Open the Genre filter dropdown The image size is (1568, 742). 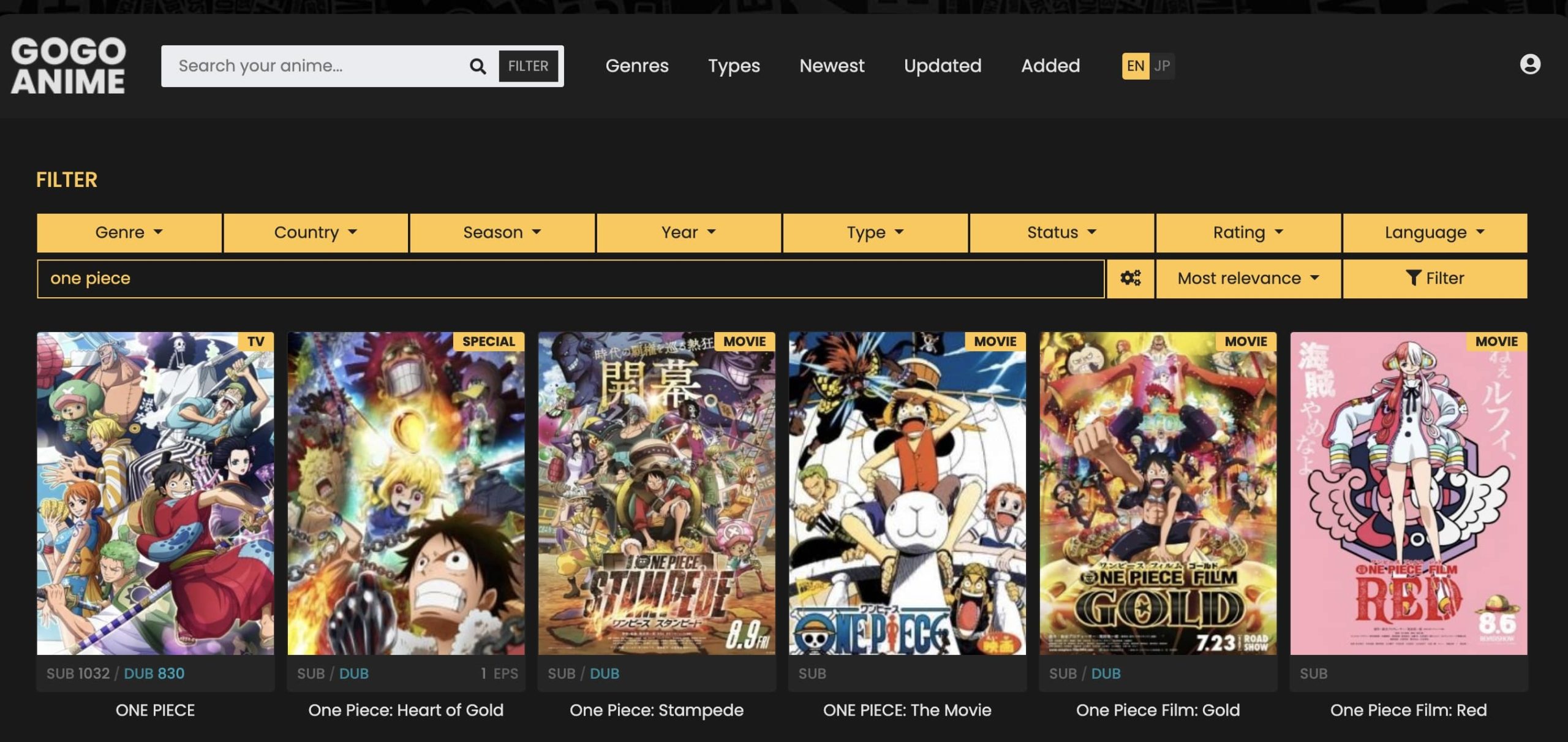point(129,232)
